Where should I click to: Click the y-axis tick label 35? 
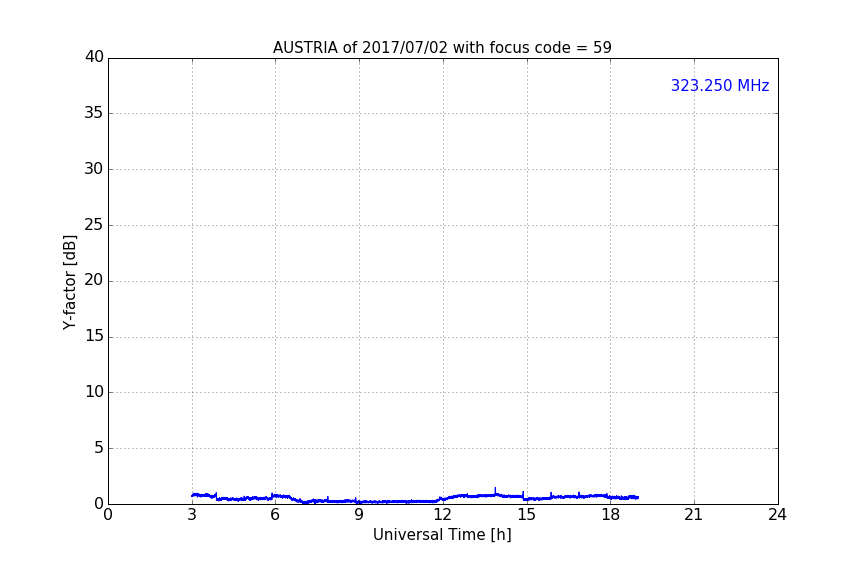tap(94, 113)
